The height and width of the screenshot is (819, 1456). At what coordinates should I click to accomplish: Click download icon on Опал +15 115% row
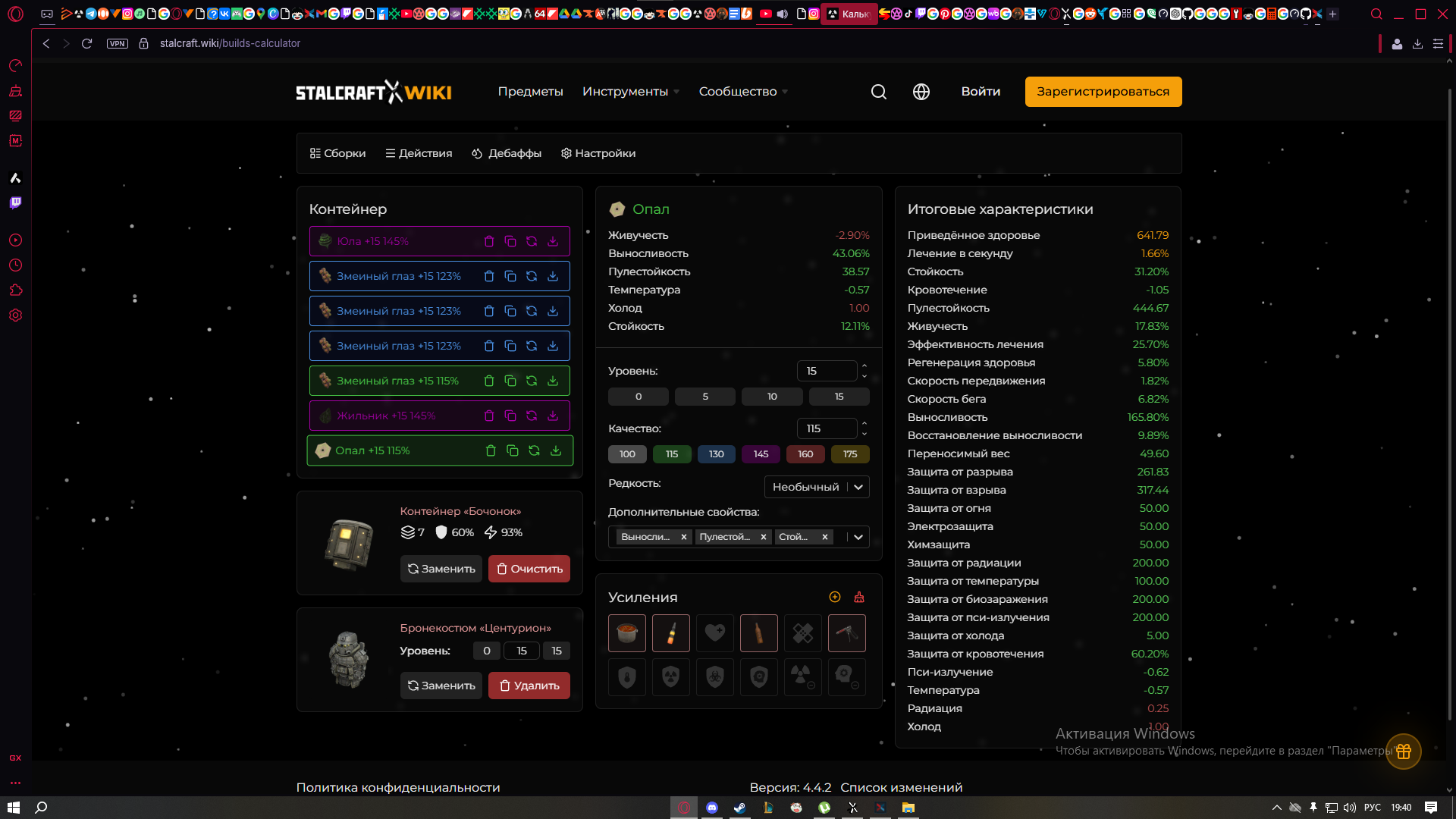(x=556, y=450)
